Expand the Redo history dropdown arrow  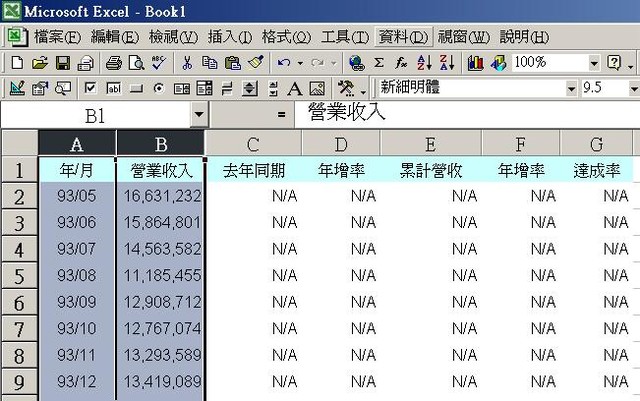point(334,63)
